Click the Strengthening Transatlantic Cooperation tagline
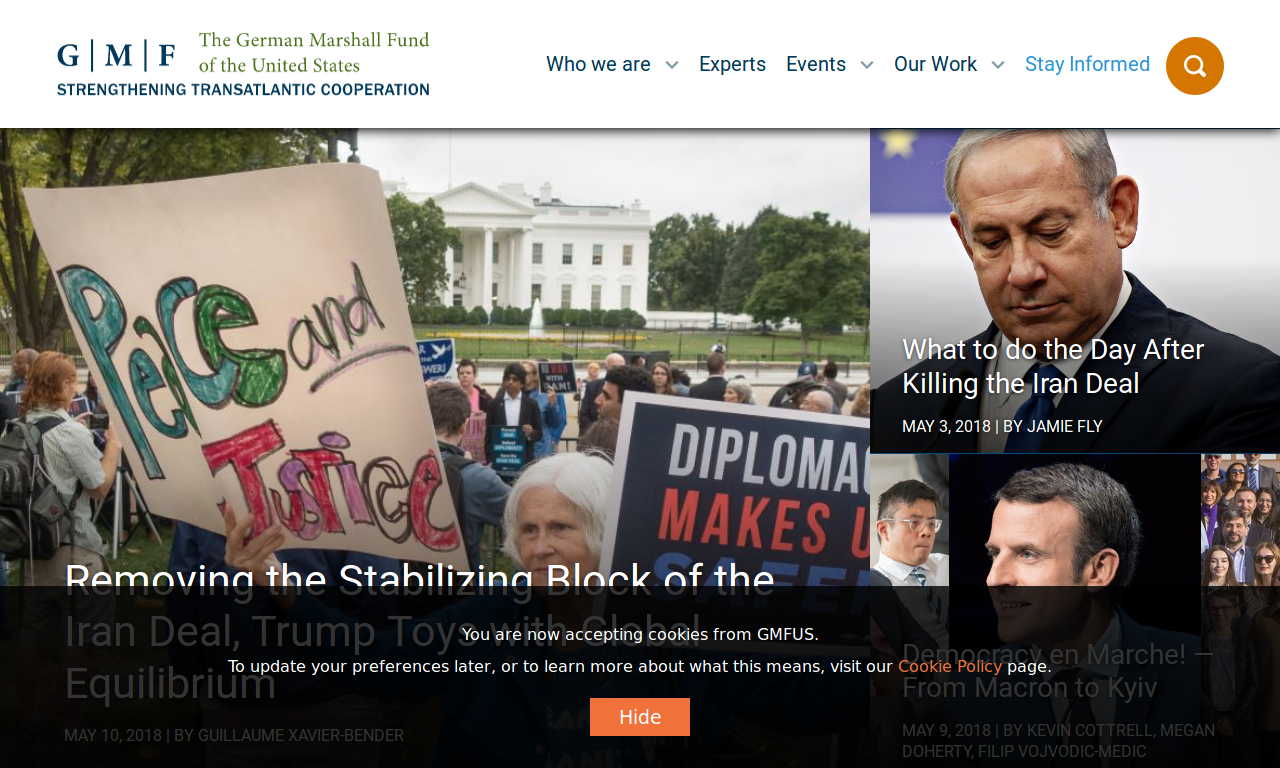Viewport: 1280px width, 768px height. click(243, 89)
